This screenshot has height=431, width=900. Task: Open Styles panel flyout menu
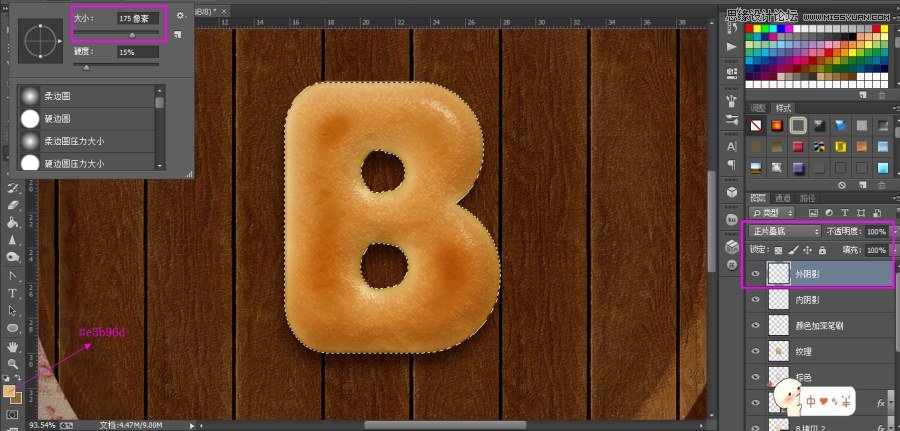pyautogui.click(x=895, y=108)
